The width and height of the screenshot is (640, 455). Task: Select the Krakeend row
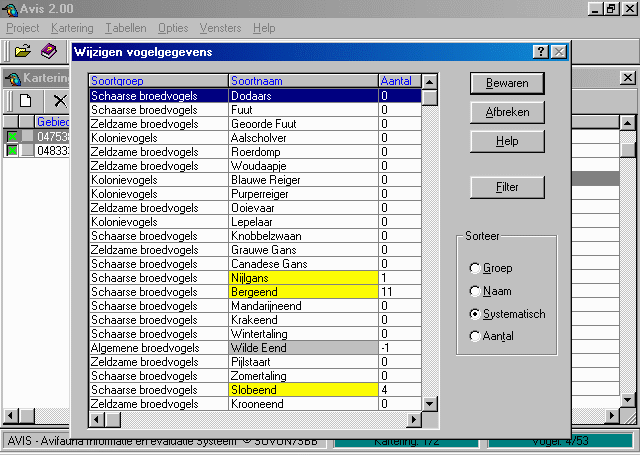point(255,320)
